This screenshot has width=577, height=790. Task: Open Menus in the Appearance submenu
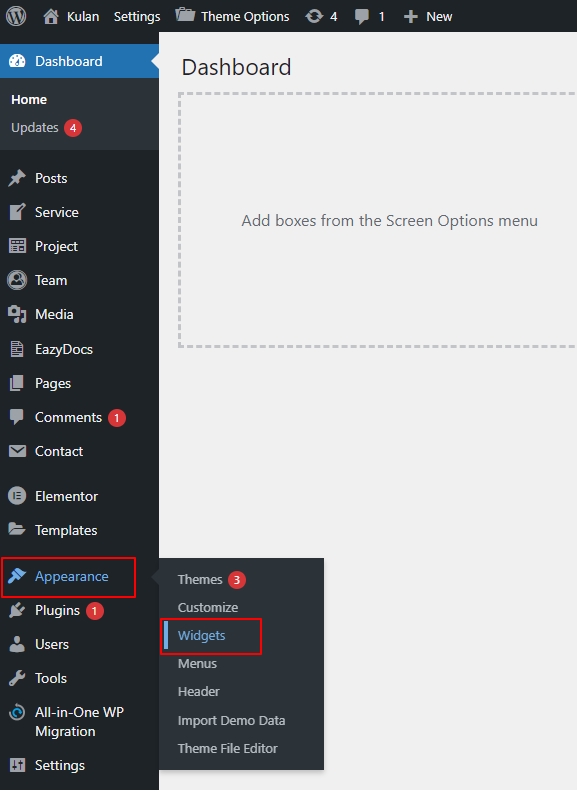pos(197,664)
